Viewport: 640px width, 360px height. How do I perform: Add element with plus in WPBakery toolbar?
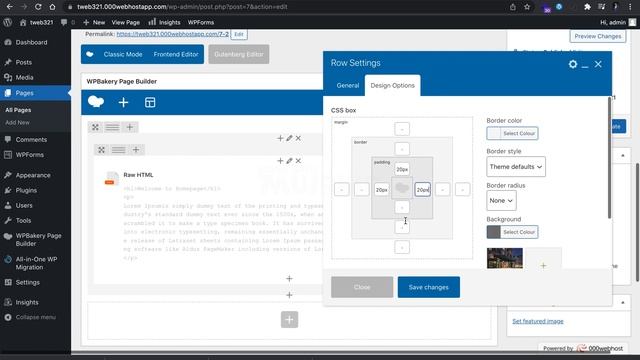click(123, 102)
